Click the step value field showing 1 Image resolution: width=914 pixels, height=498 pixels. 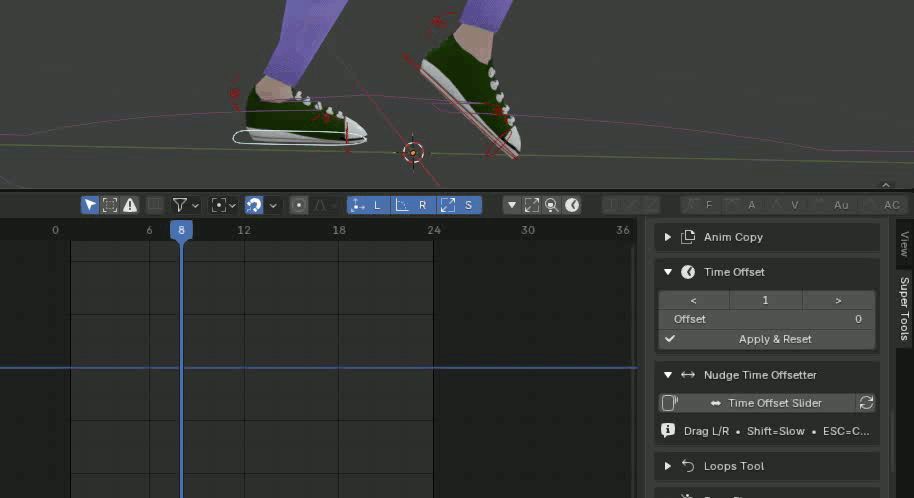(765, 300)
